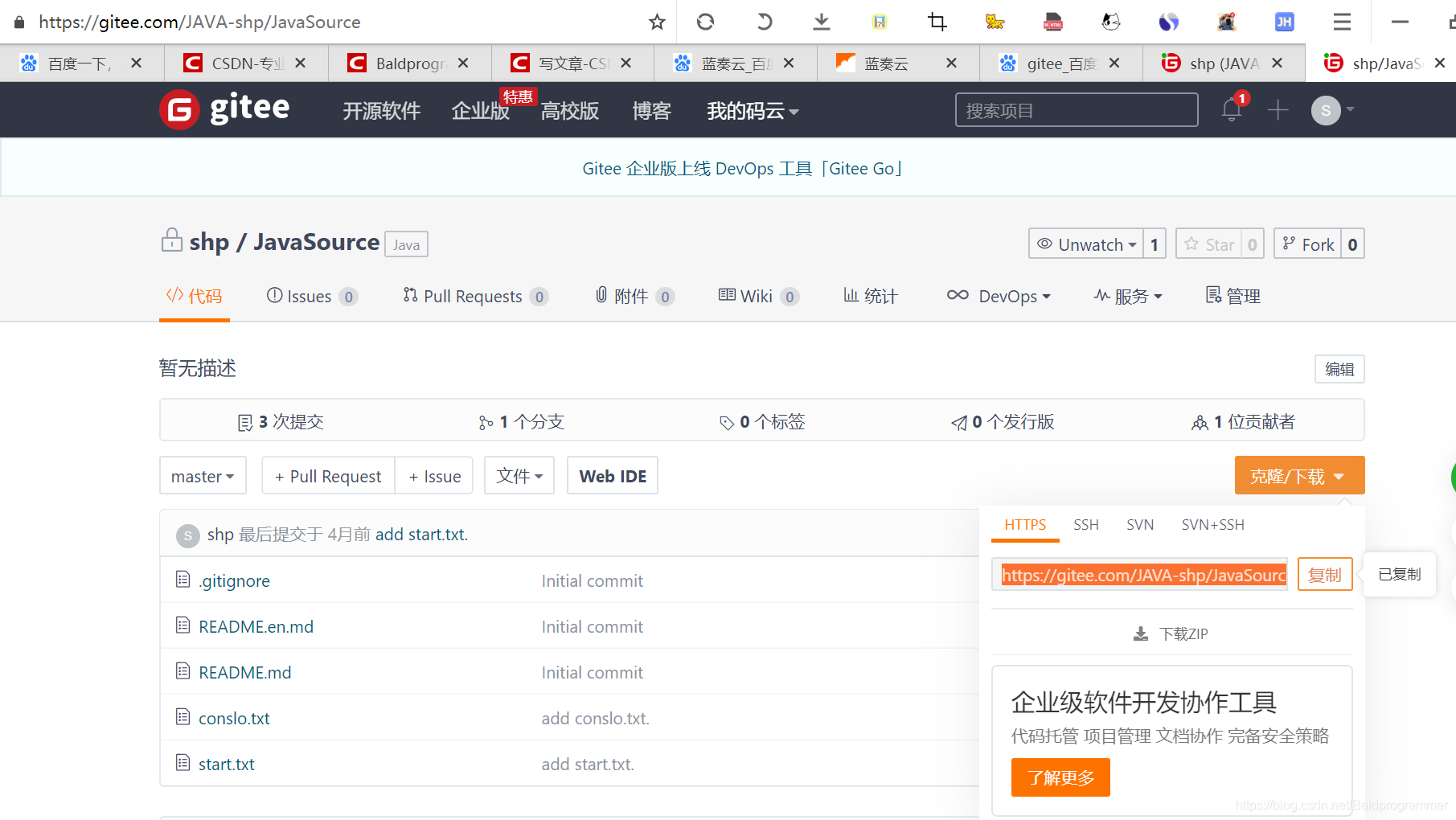Open the README.md file
This screenshot has height=820, width=1456.
pos(244,672)
